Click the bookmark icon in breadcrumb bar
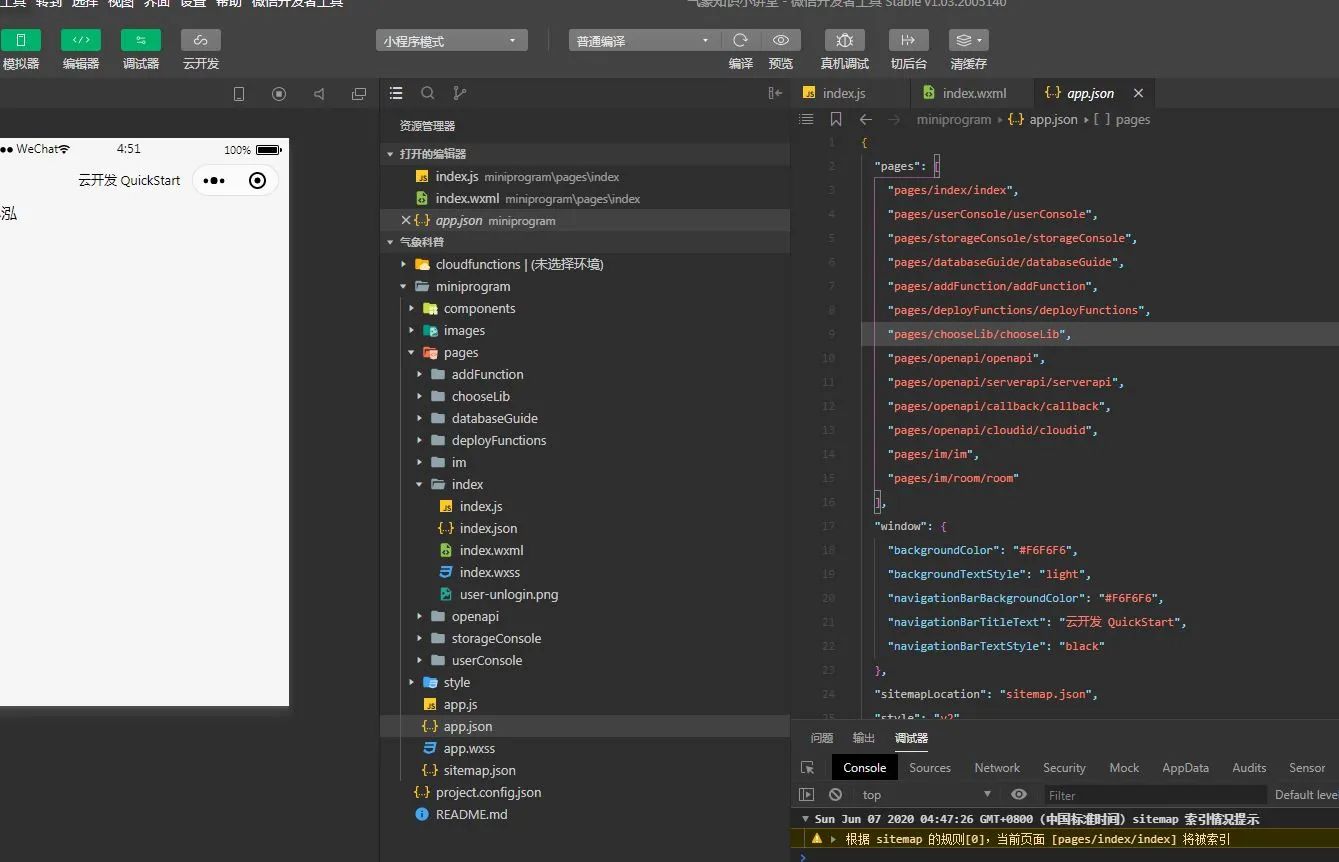The image size is (1339, 862). (836, 119)
